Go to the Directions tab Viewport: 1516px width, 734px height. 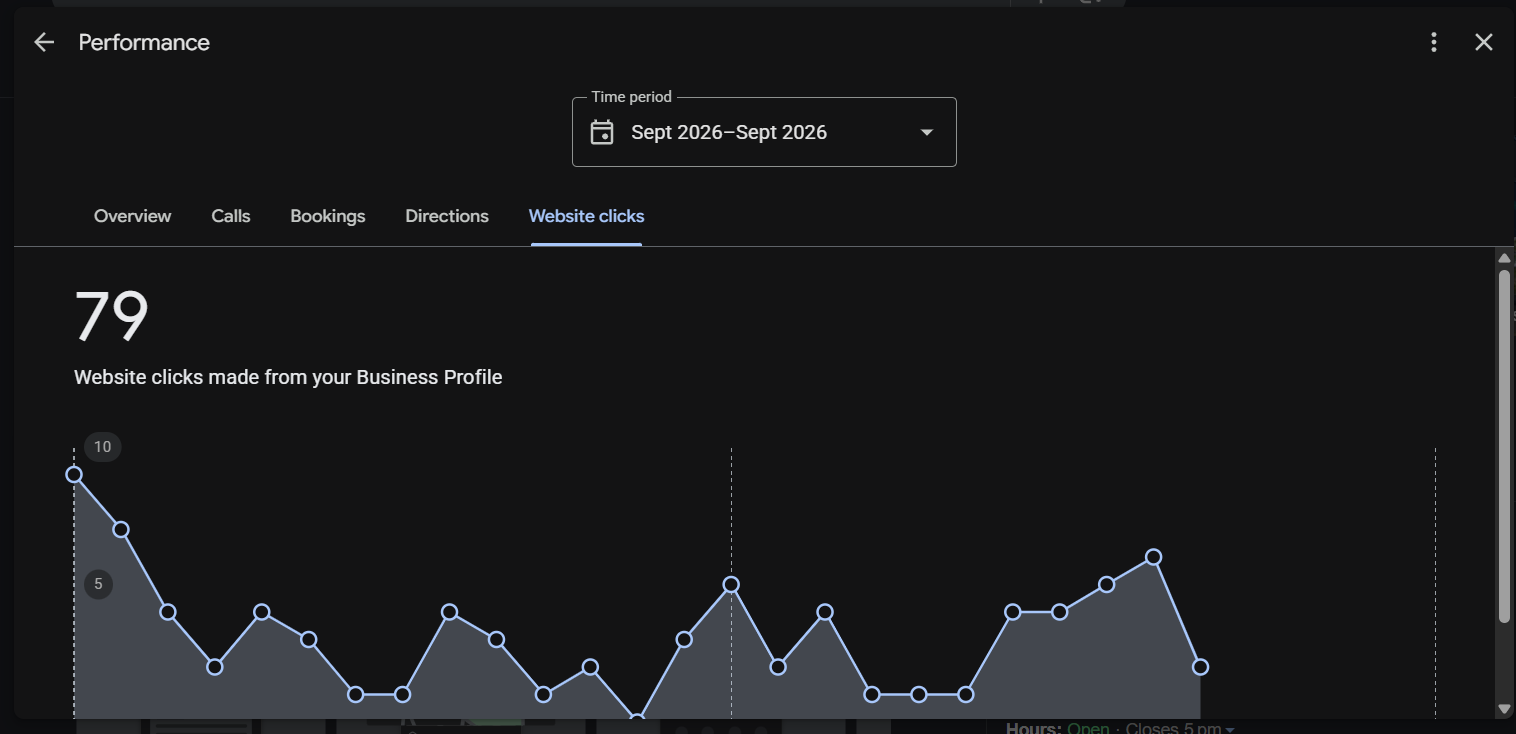tap(447, 216)
